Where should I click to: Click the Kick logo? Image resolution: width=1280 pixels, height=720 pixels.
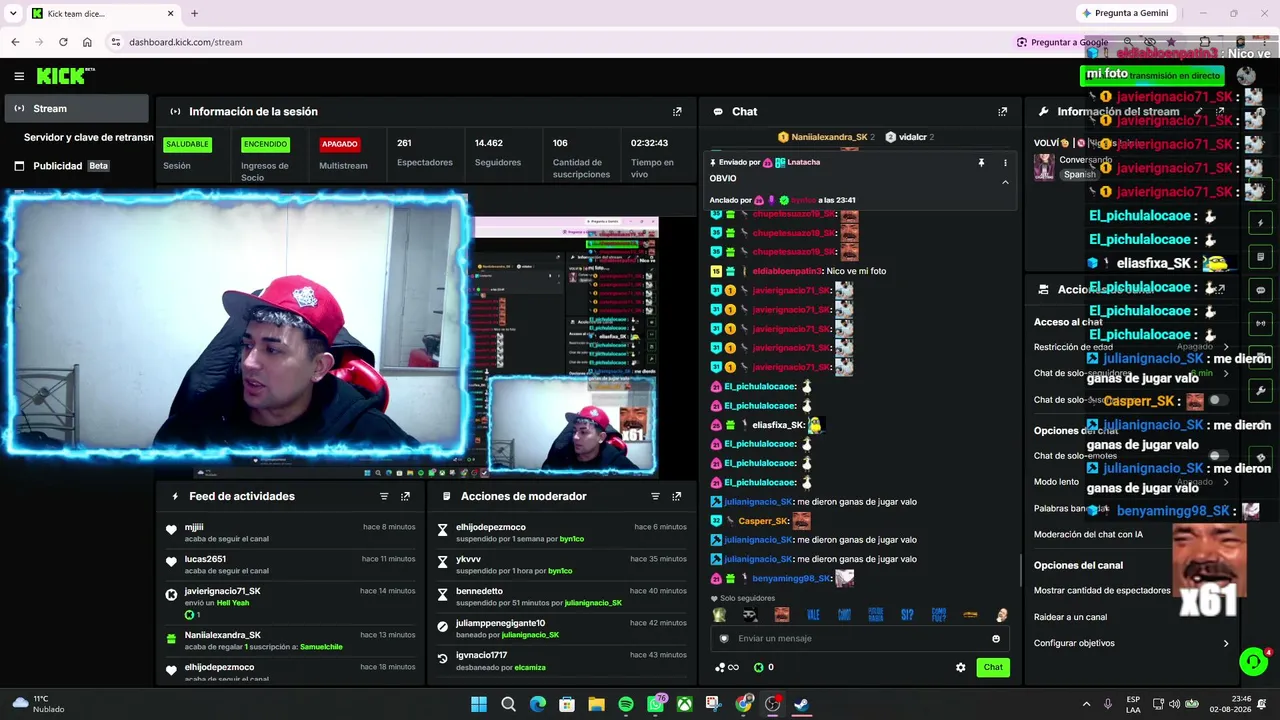[65, 76]
